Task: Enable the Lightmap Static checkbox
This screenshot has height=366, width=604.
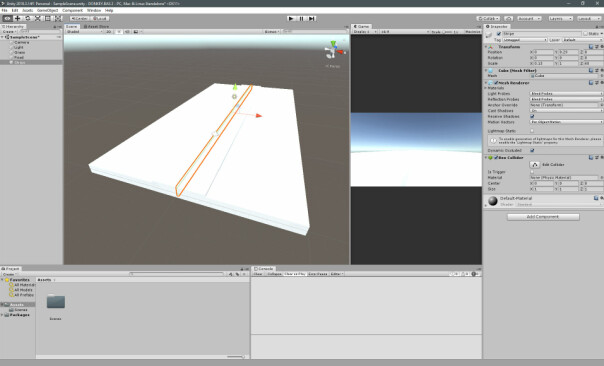Action: 532,131
